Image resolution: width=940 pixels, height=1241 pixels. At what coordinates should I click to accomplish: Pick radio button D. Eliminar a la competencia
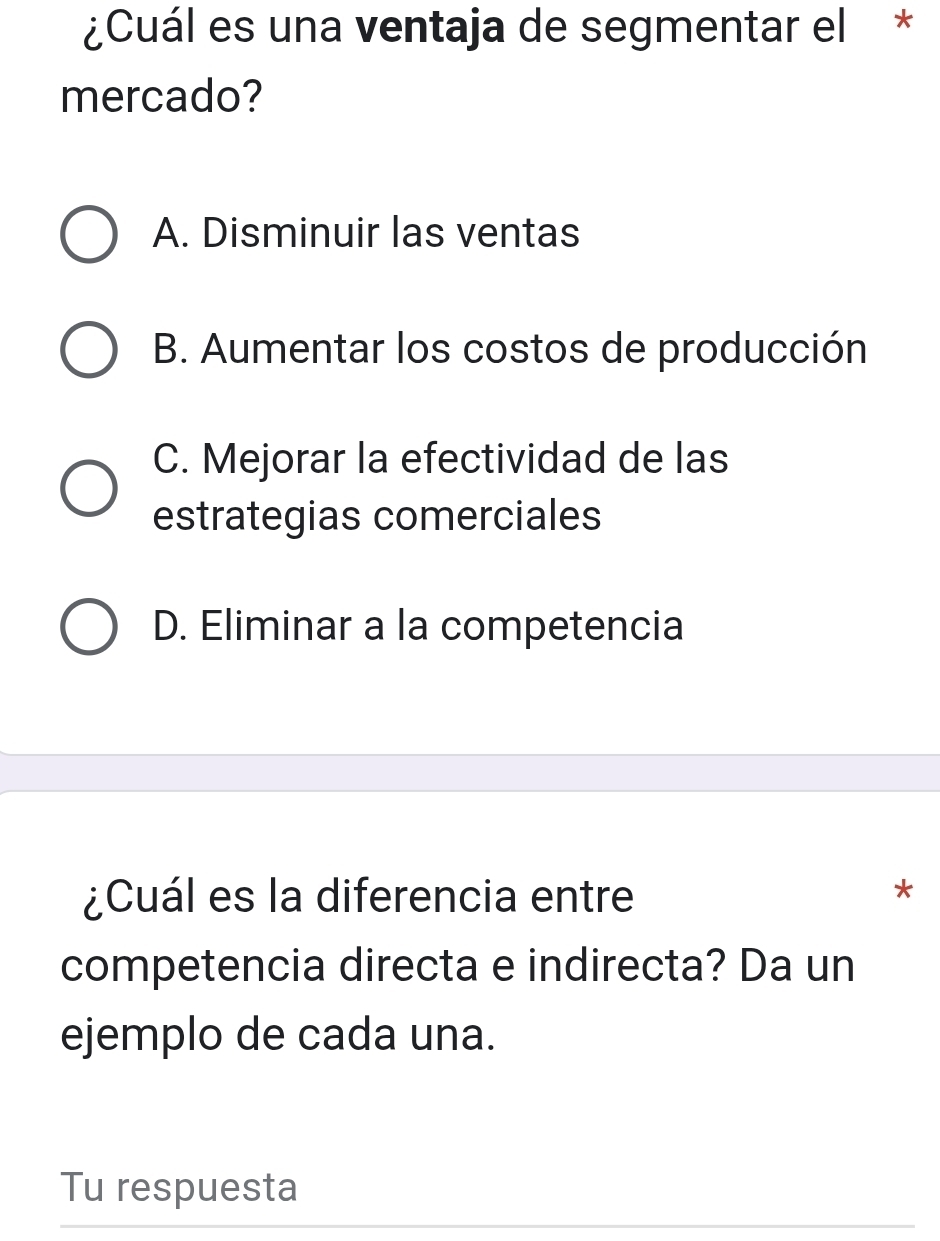pyautogui.click(x=89, y=628)
